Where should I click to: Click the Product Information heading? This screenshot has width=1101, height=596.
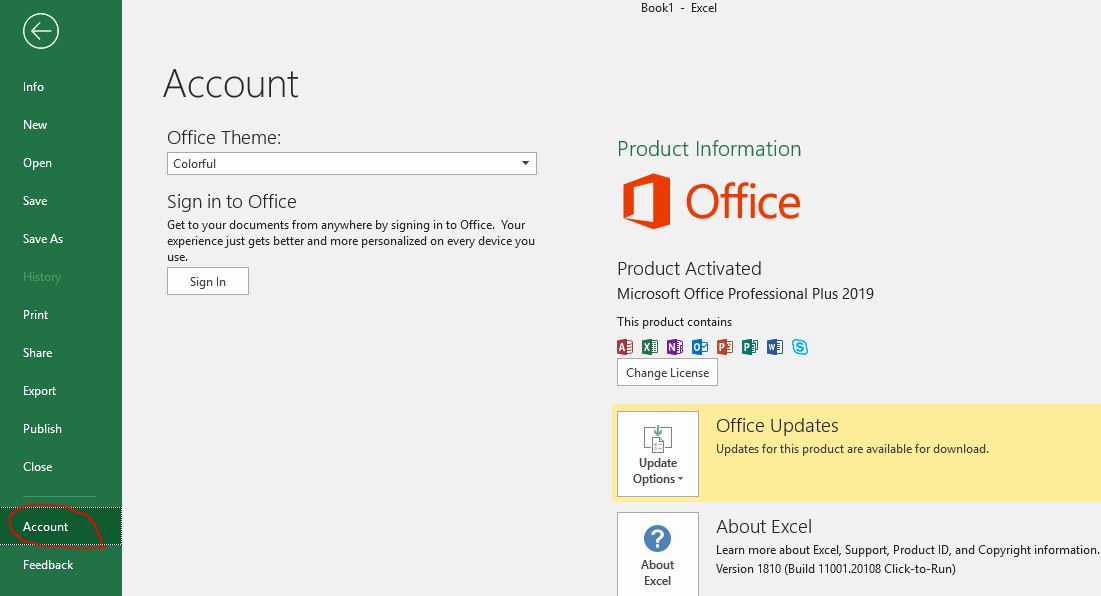[709, 149]
